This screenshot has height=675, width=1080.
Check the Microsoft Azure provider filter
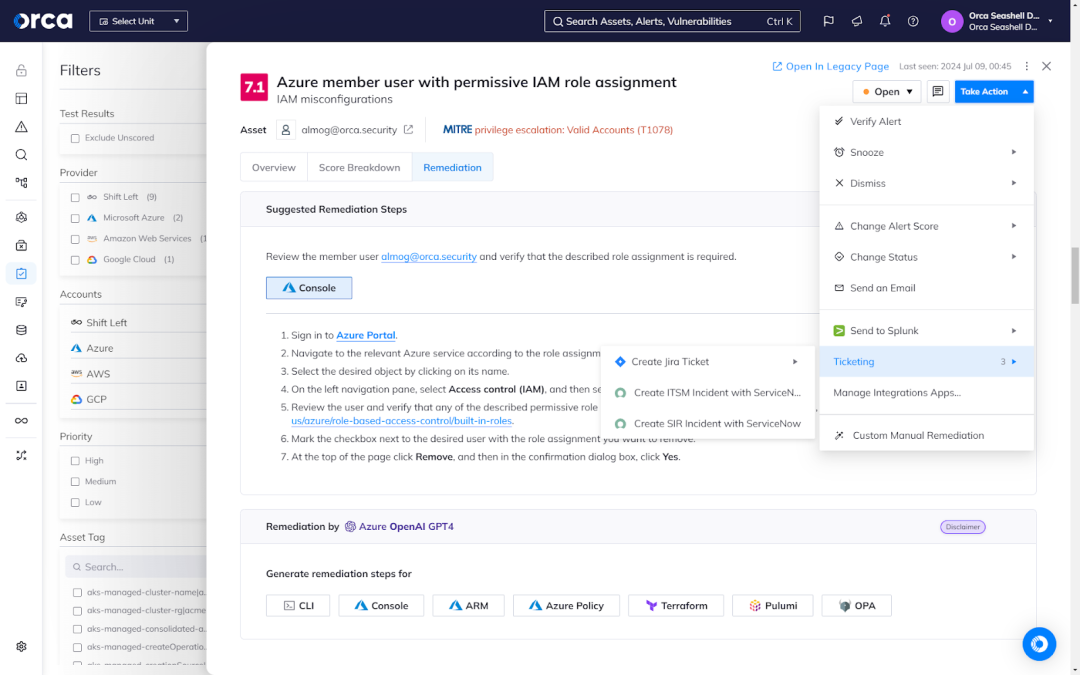[75, 218]
